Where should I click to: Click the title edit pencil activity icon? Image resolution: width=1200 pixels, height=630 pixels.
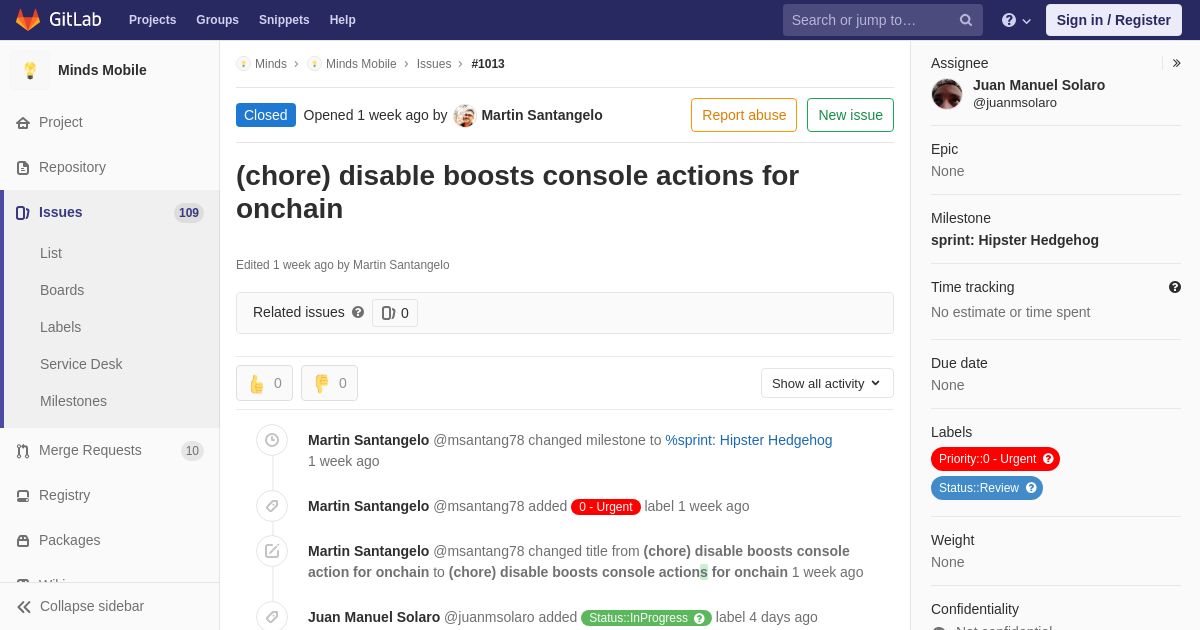tap(272, 551)
